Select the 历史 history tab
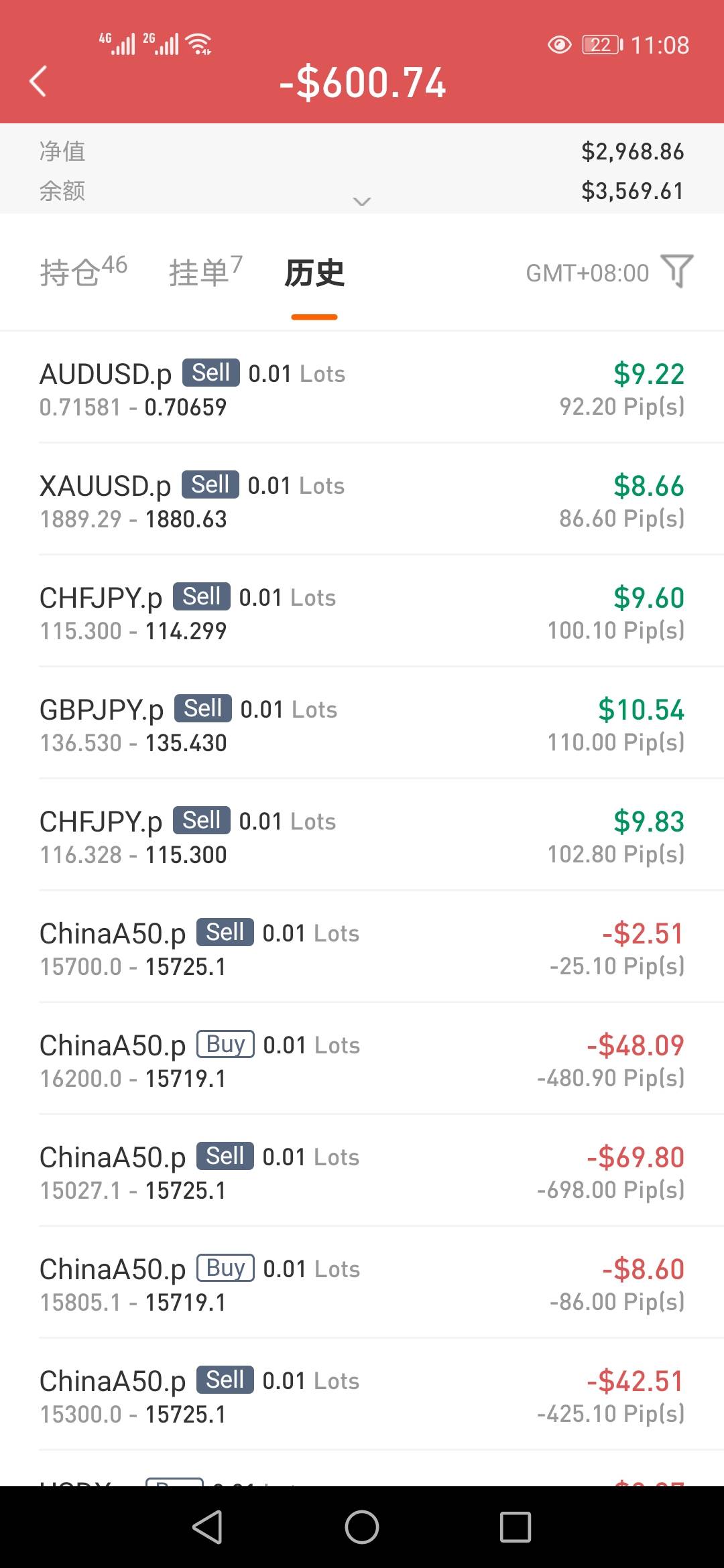This screenshot has width=724, height=1568. pyautogui.click(x=314, y=273)
